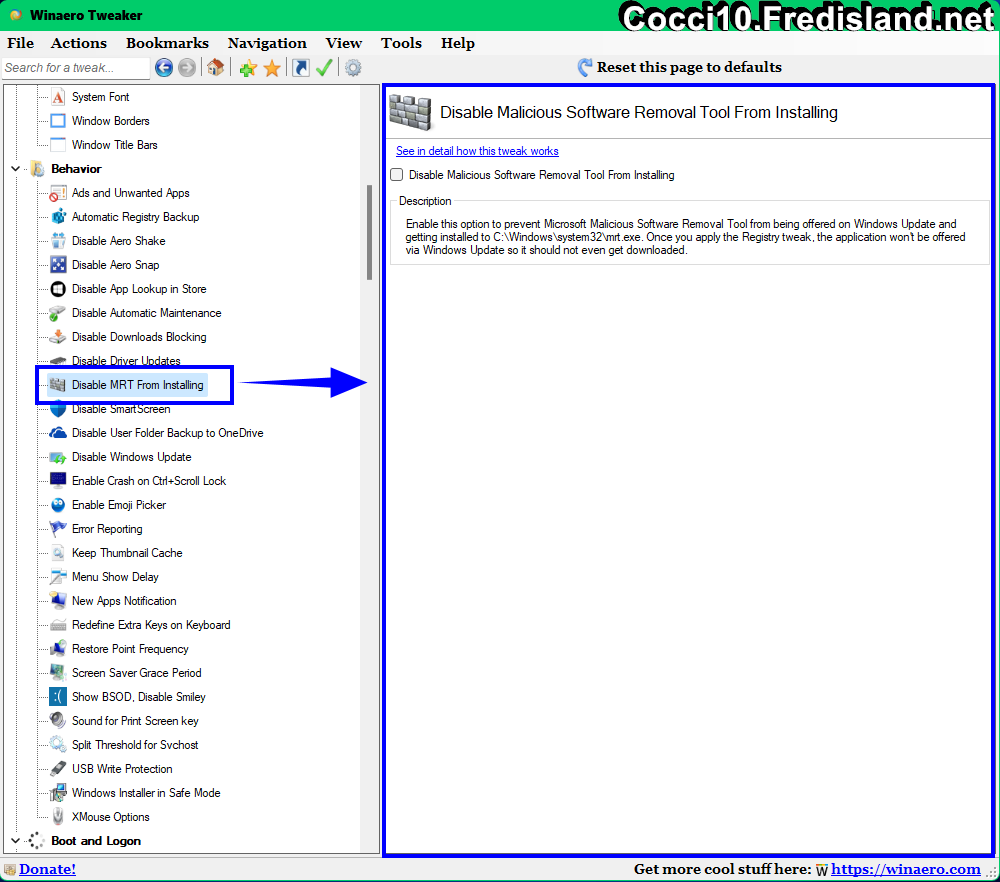1000x882 pixels.
Task: Collapse the Boot and Logon category
Action: (x=15, y=841)
